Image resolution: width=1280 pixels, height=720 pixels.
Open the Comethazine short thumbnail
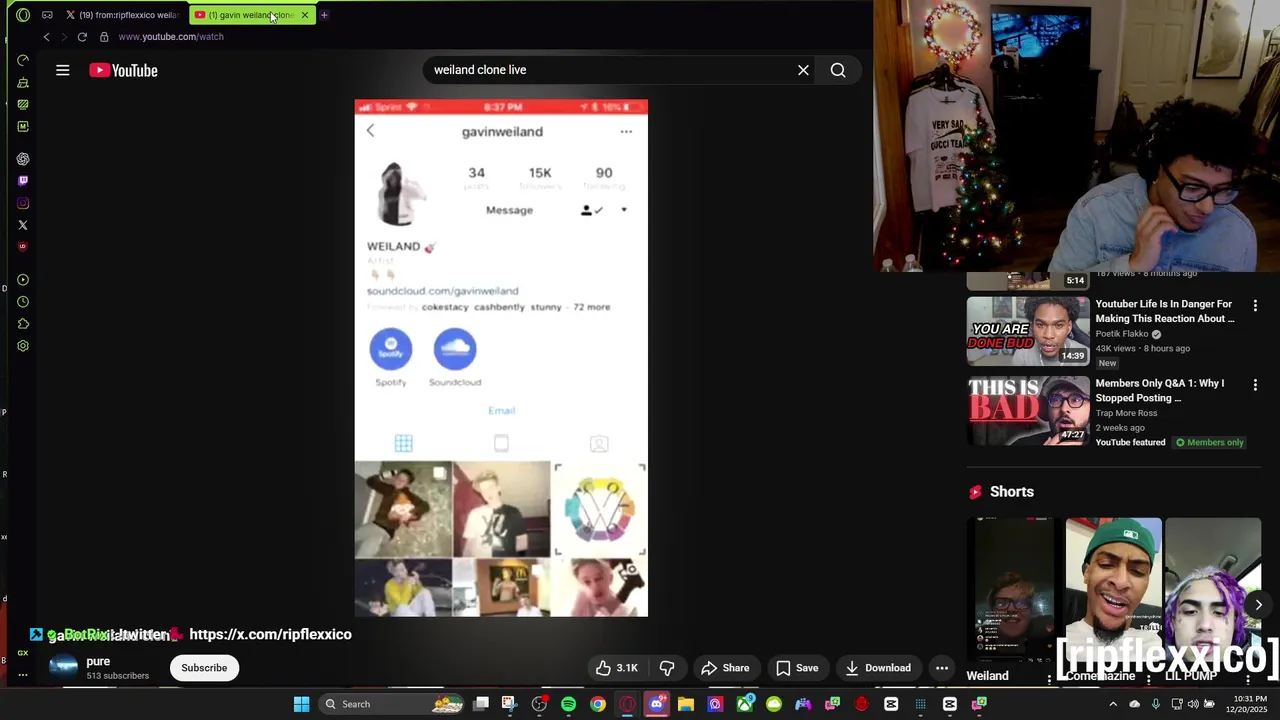tap(1113, 590)
